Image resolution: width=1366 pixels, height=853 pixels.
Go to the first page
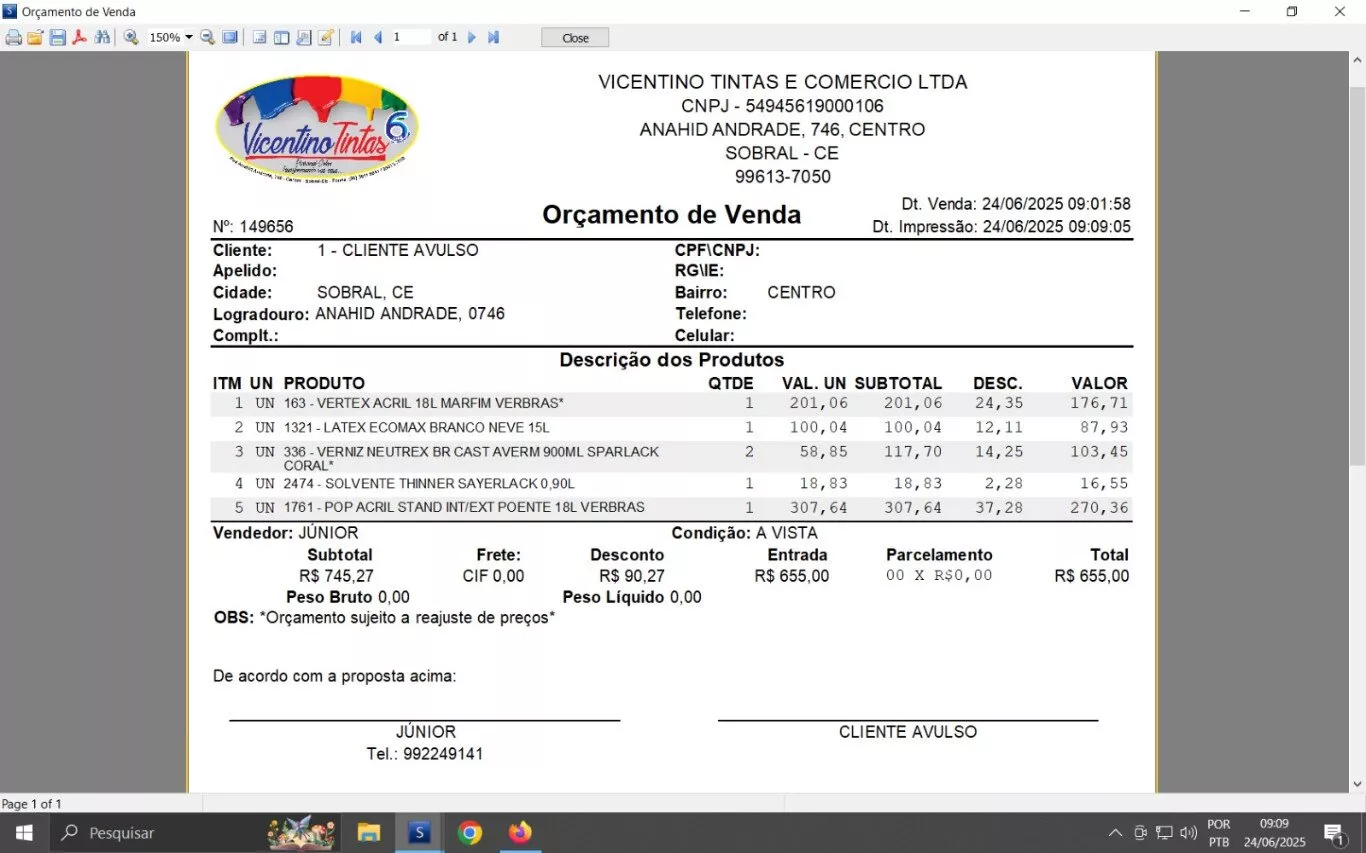pyautogui.click(x=356, y=38)
